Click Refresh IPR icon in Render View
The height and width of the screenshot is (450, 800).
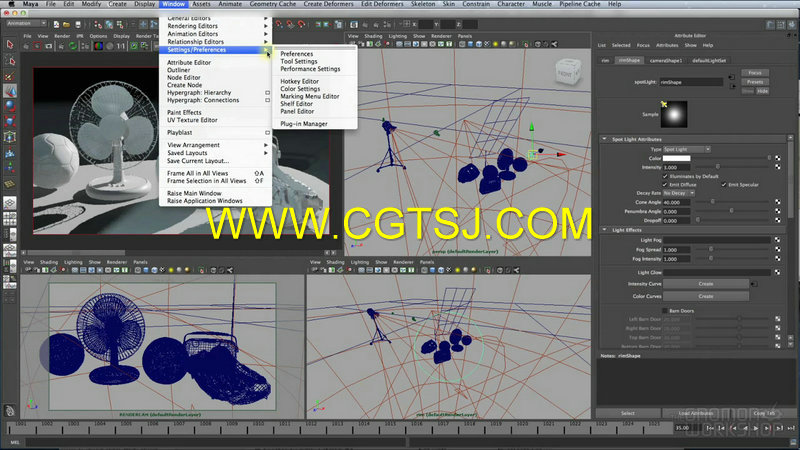point(73,46)
